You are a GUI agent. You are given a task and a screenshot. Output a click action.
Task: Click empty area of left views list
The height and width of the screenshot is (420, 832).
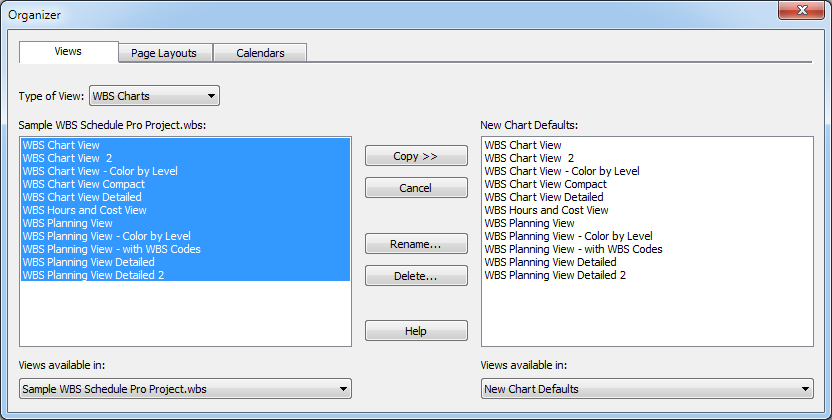(x=185, y=315)
